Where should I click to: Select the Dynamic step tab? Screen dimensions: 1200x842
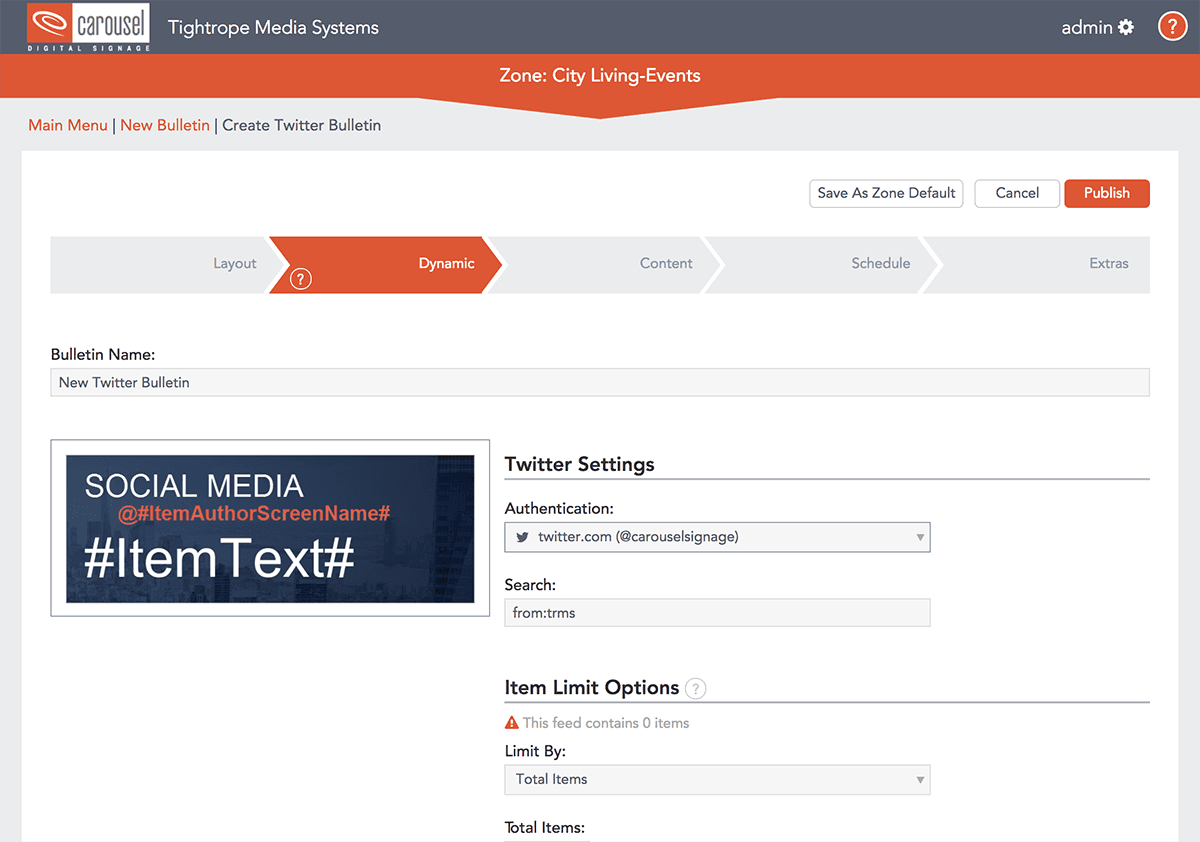[385, 264]
